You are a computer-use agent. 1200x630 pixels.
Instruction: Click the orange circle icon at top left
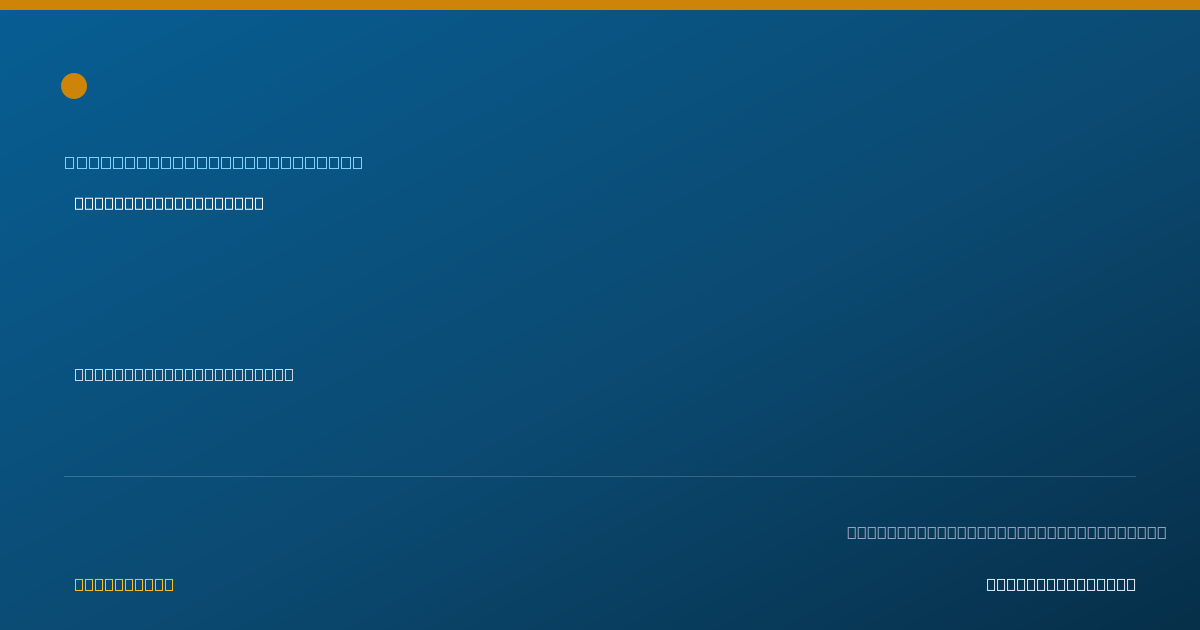coord(74,86)
